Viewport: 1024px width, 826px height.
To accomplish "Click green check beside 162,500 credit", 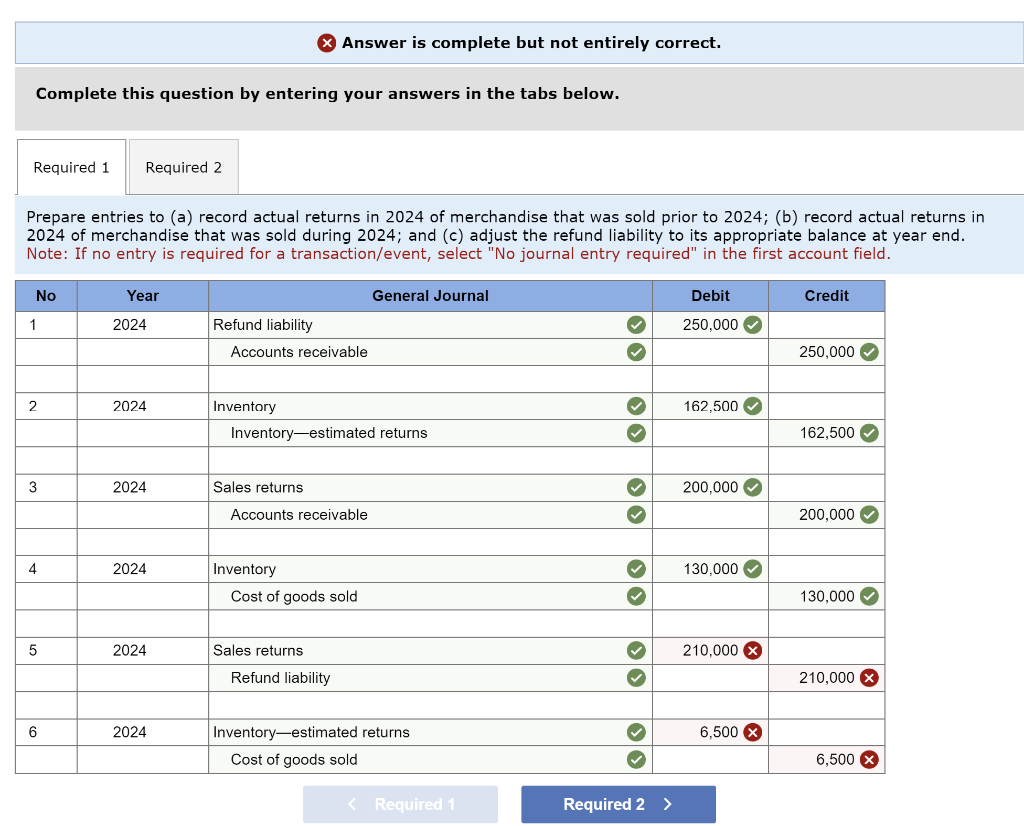I will coord(869,433).
